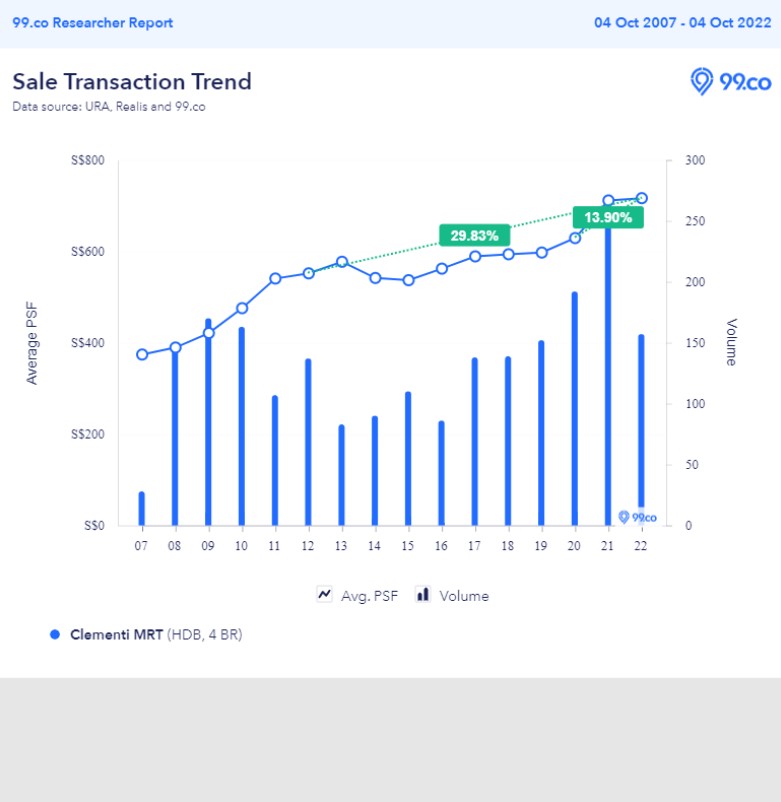
Task: Toggle the Avg. PSF series label
Action: point(369,596)
